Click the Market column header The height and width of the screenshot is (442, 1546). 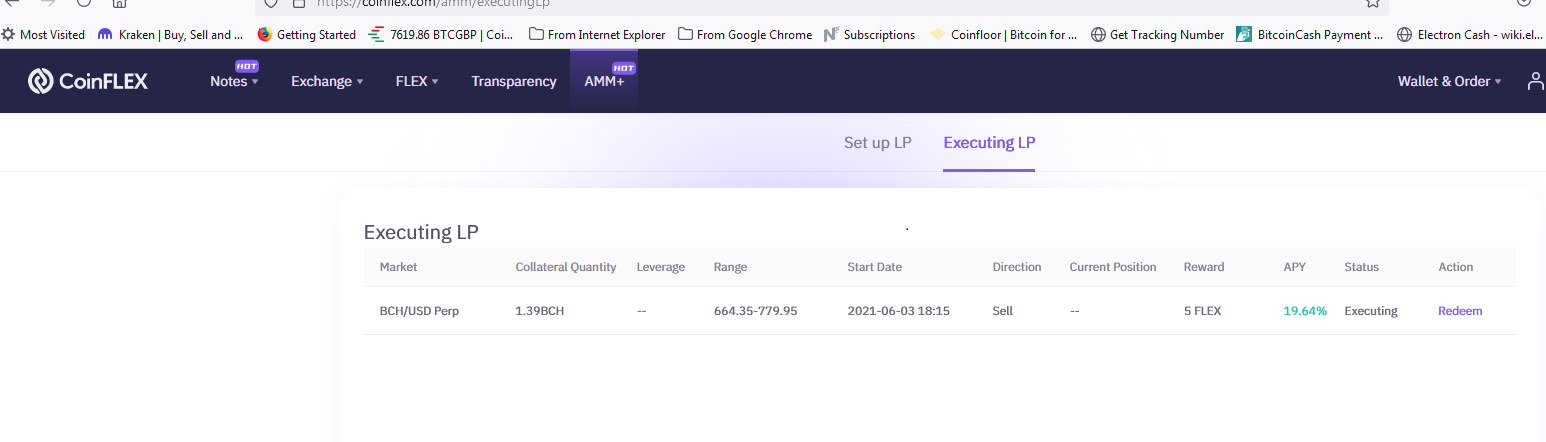(x=398, y=267)
